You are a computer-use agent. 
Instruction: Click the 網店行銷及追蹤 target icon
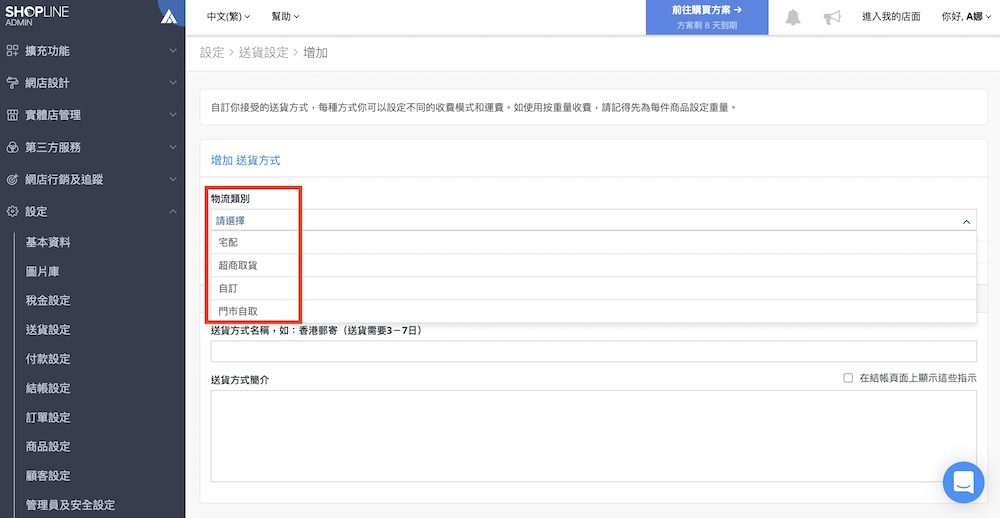click(x=12, y=180)
